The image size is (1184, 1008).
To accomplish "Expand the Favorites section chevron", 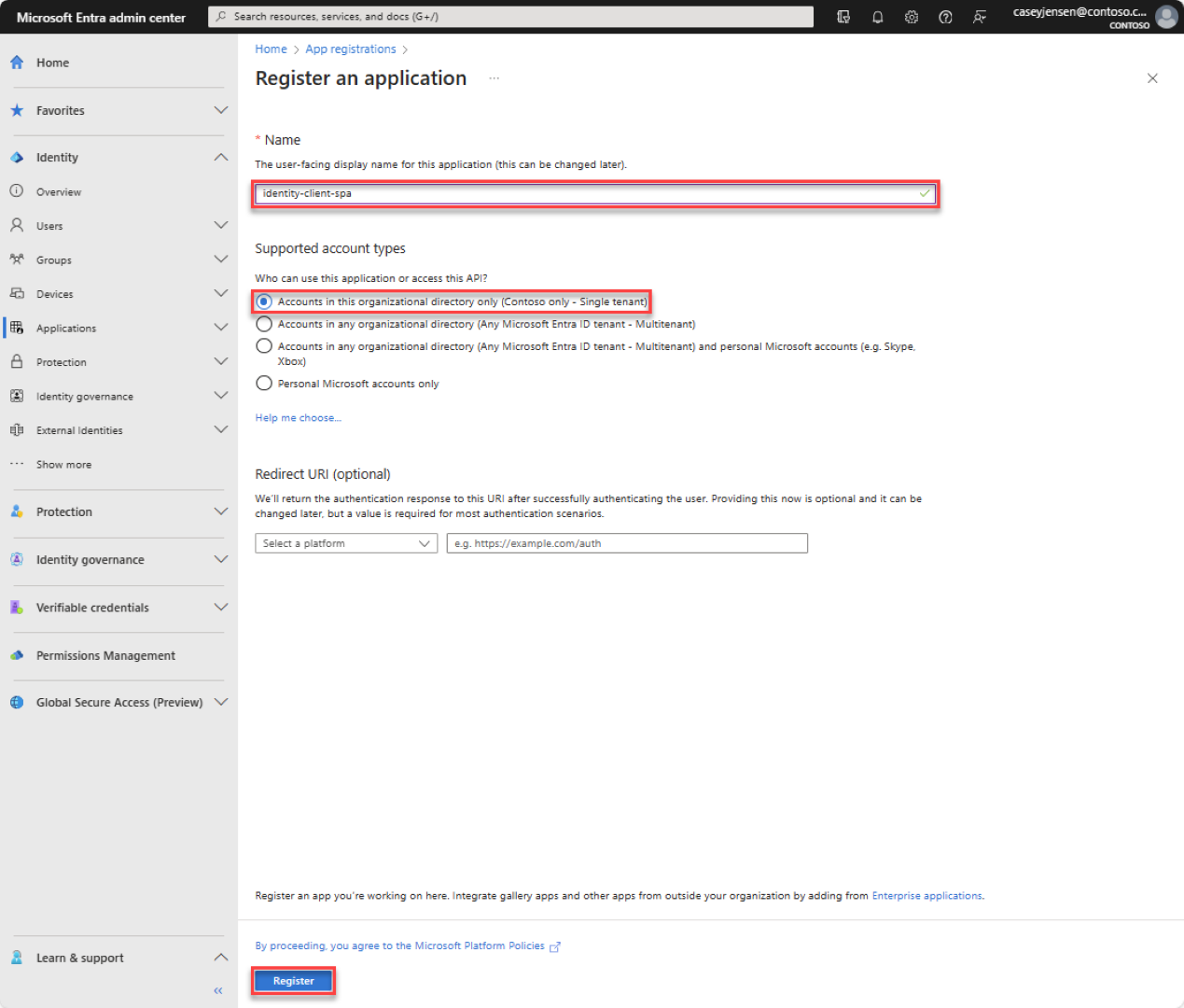I will pyautogui.click(x=221, y=110).
